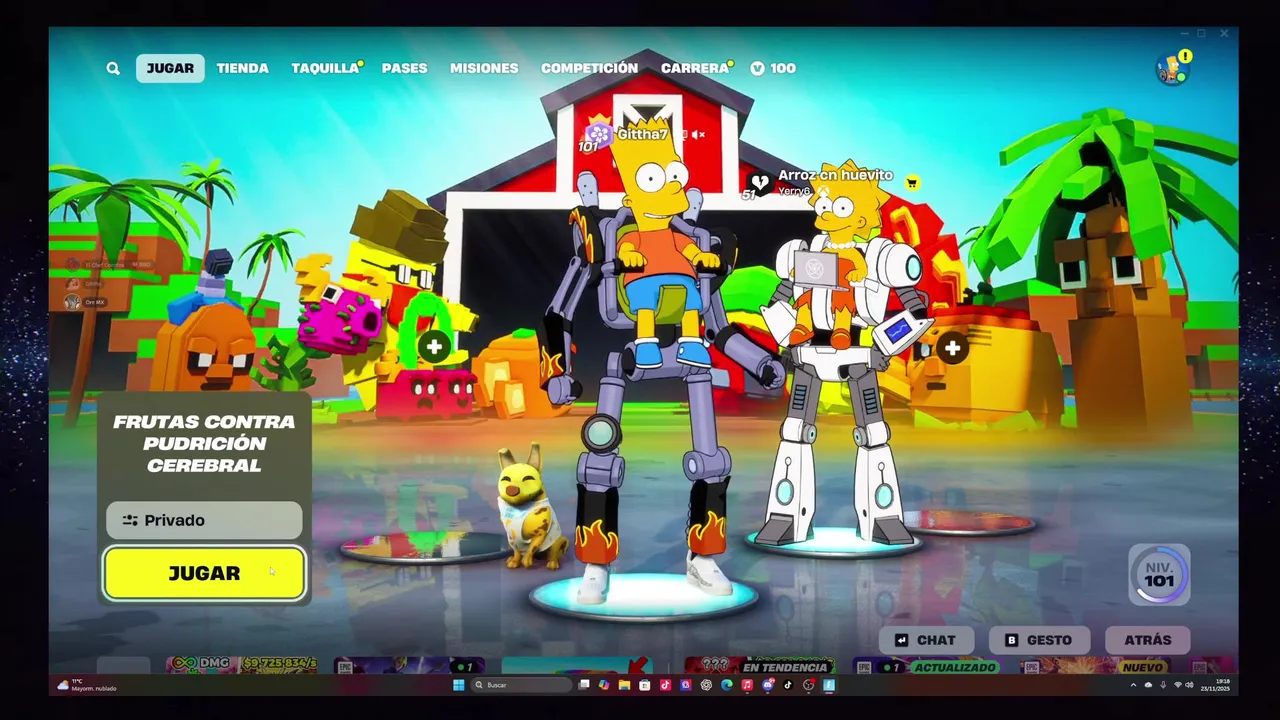Select the Gittha7 player name
Image resolution: width=1280 pixels, height=720 pixels.
tap(642, 133)
